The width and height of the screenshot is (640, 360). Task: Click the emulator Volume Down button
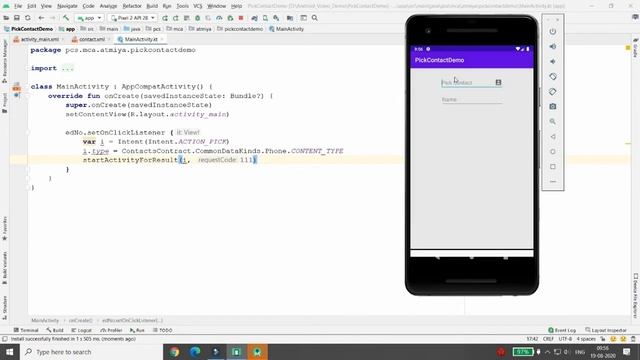553,62
